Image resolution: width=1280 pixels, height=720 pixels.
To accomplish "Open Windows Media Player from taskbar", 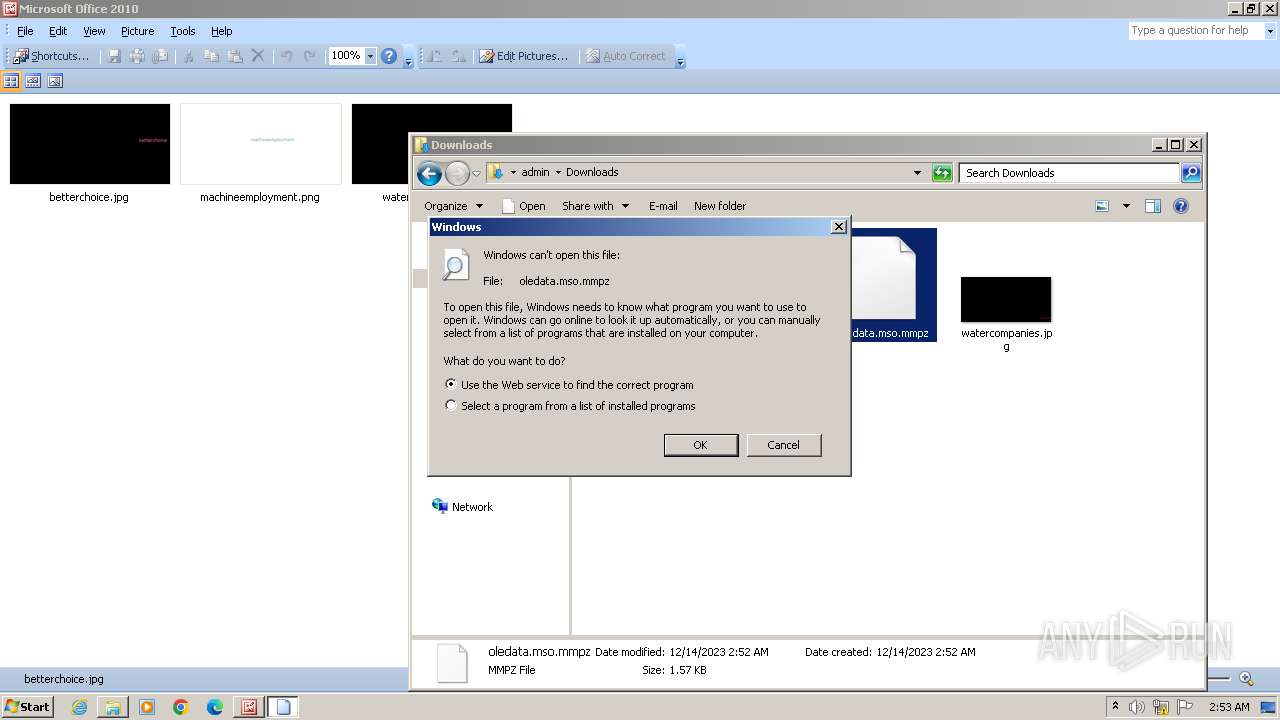I will [147, 707].
